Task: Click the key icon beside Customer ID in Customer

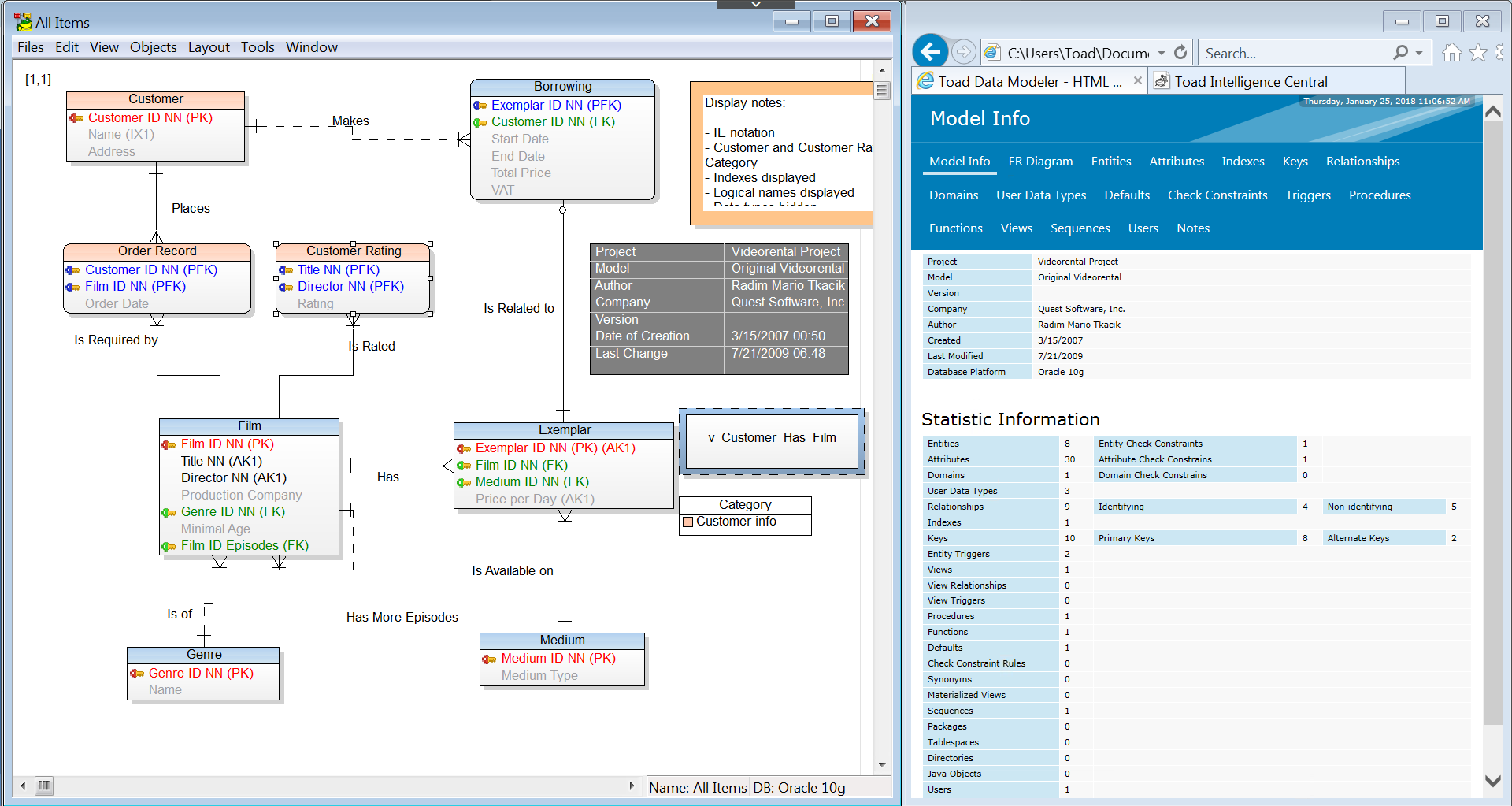Action: pyautogui.click(x=76, y=118)
